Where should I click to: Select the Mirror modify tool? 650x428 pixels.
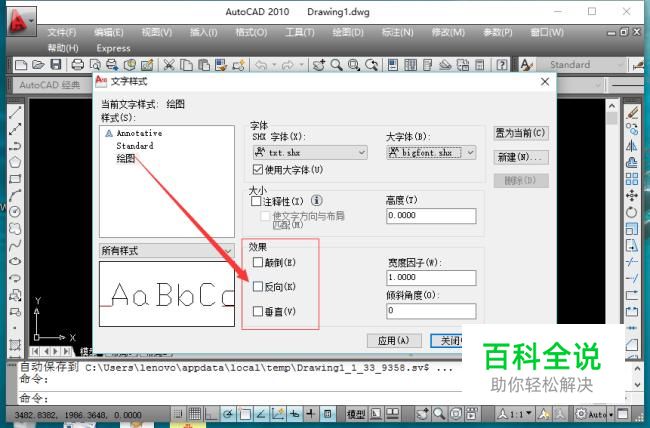632,146
